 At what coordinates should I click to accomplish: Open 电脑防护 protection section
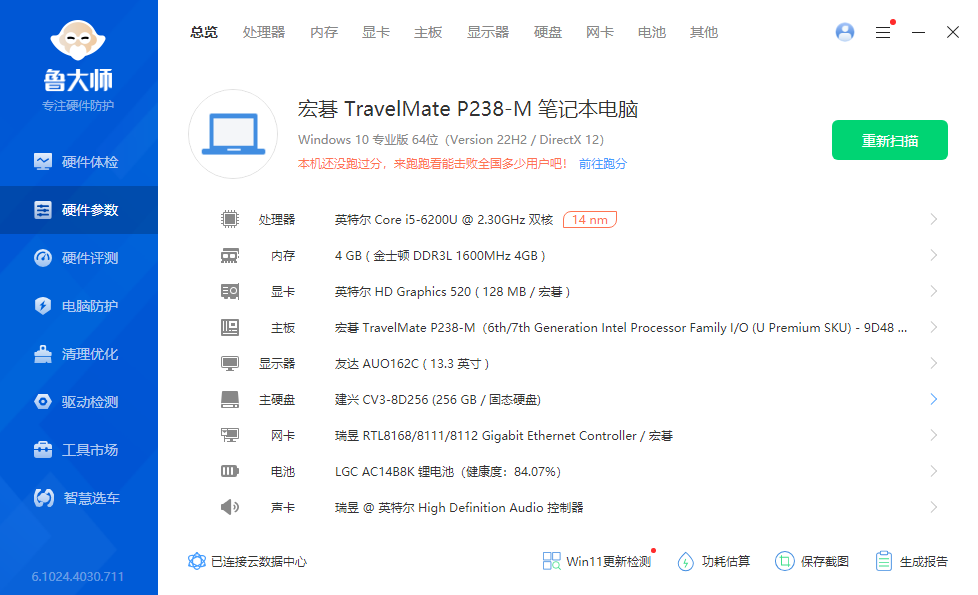(x=79, y=306)
